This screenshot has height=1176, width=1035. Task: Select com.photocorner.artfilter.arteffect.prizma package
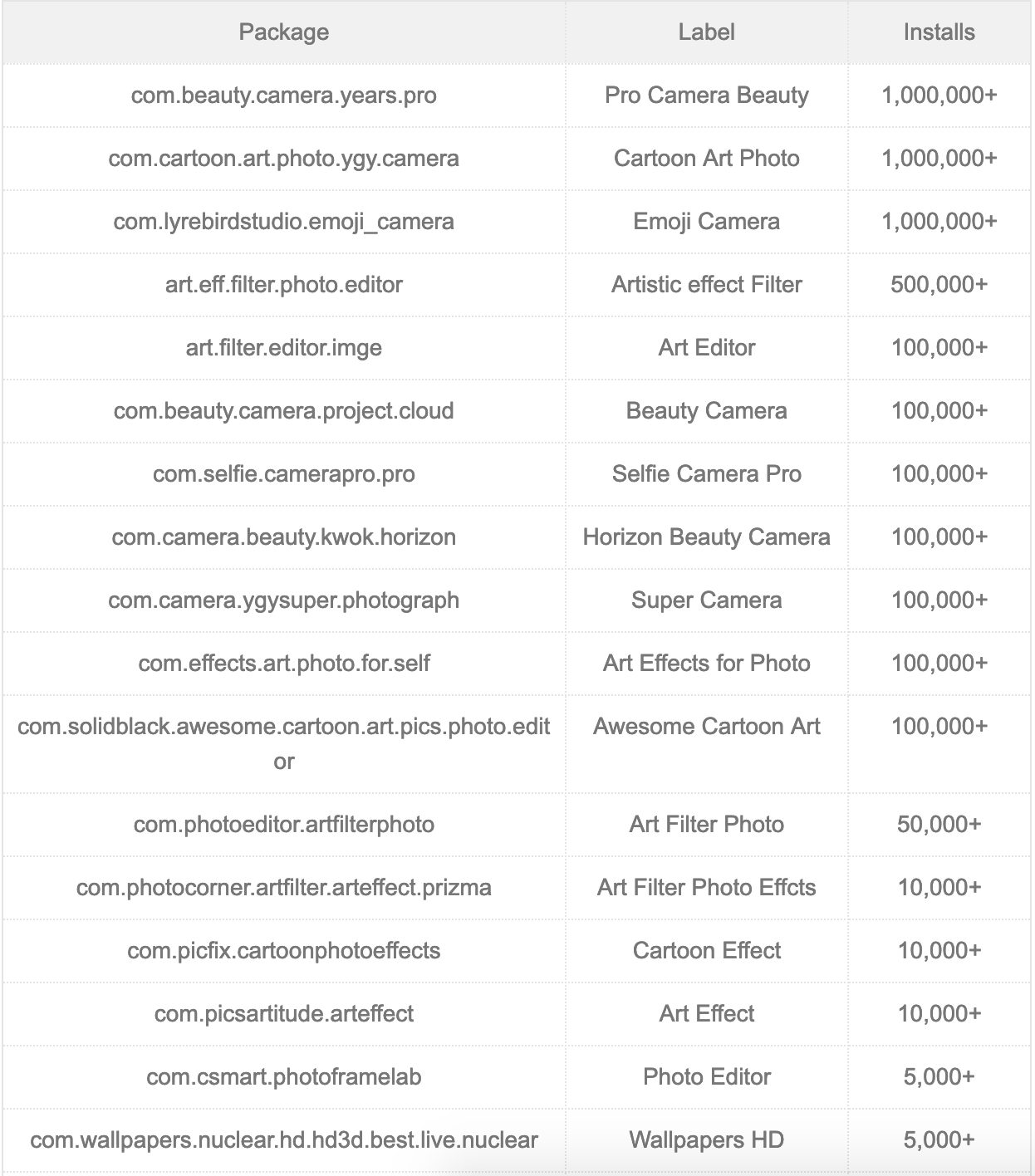pos(283,888)
